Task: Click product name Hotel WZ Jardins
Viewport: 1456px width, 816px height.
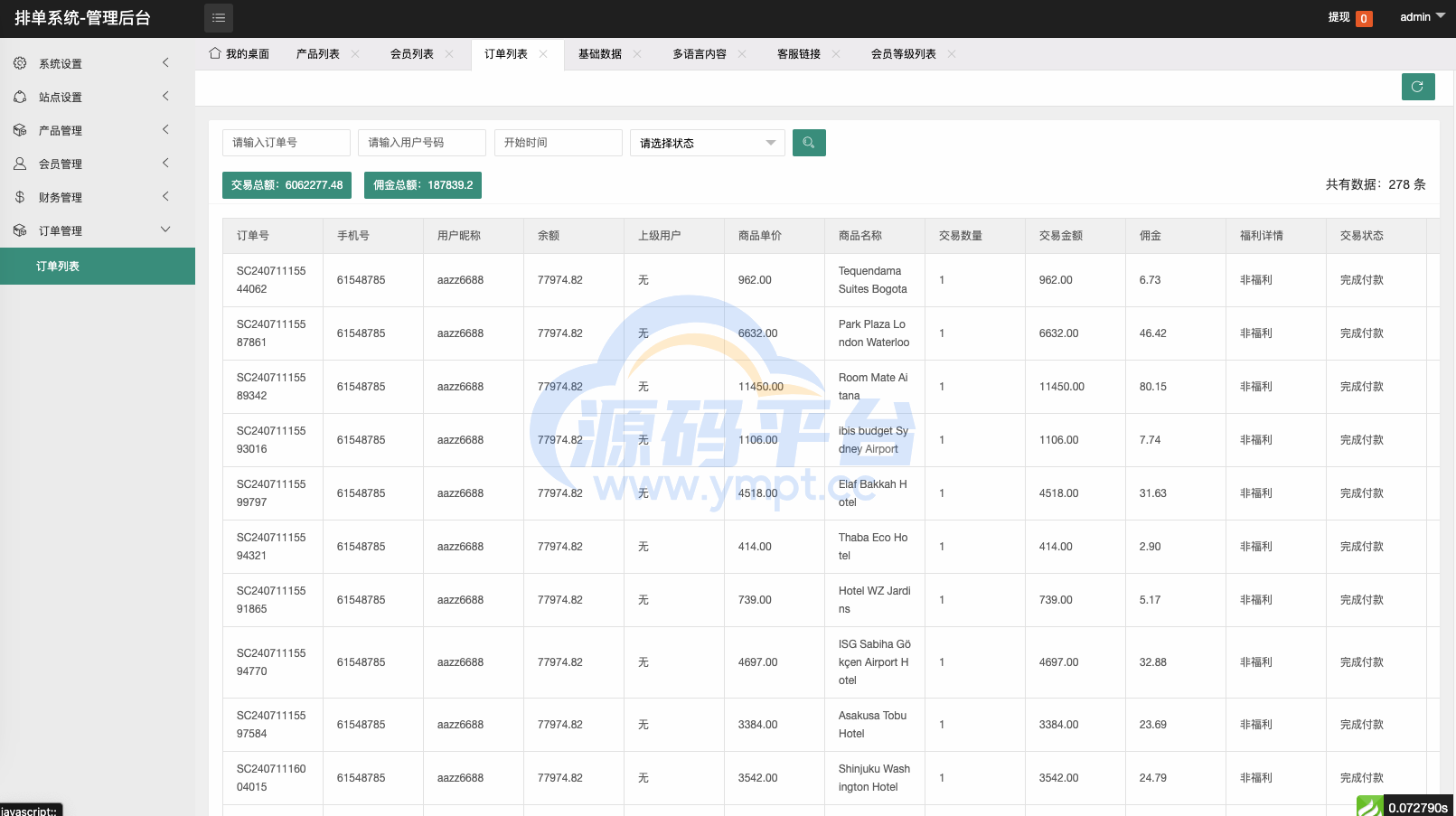Action: pos(875,600)
